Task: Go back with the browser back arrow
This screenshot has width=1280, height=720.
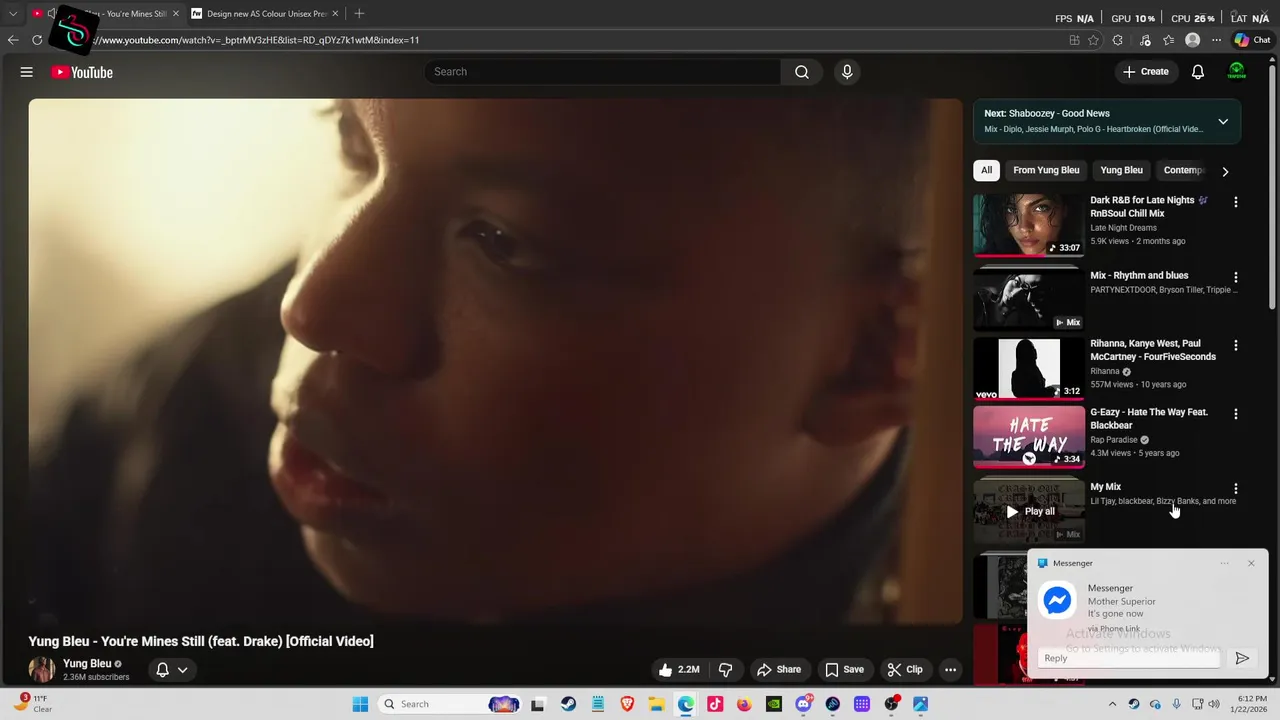Action: [x=13, y=40]
